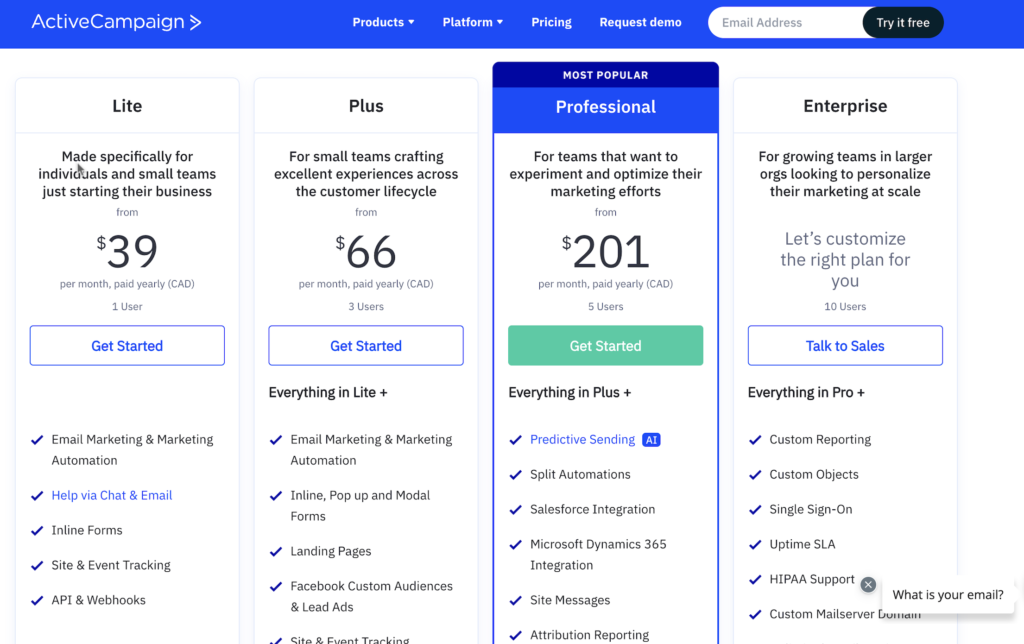Click checkmark beside Split Automations
Image resolution: width=1024 pixels, height=644 pixels.
tap(516, 475)
